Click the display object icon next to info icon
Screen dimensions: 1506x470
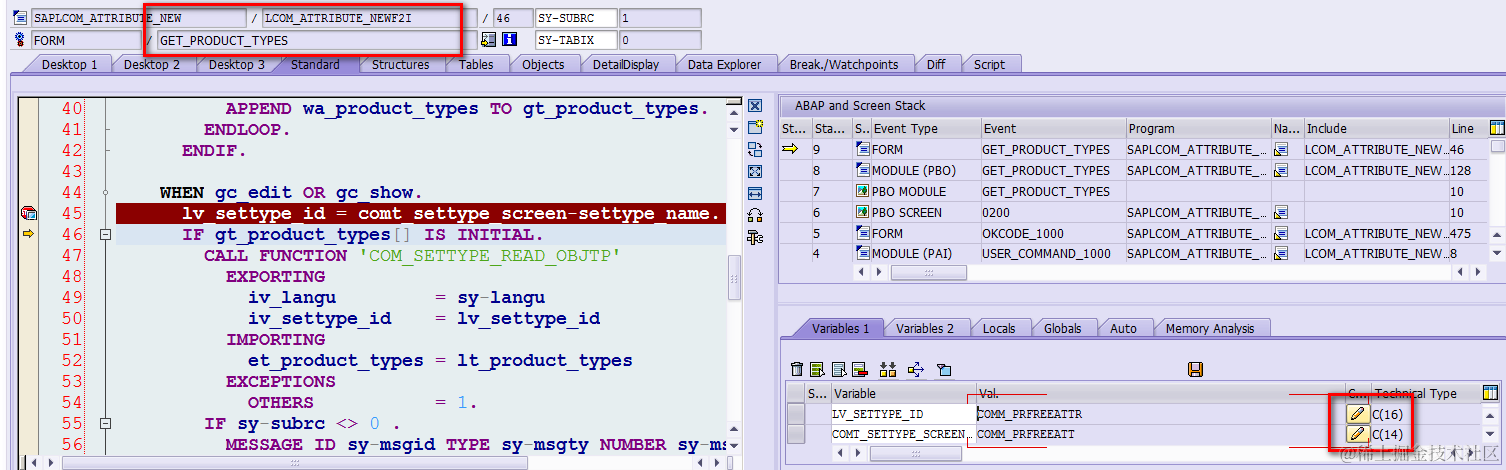488,40
